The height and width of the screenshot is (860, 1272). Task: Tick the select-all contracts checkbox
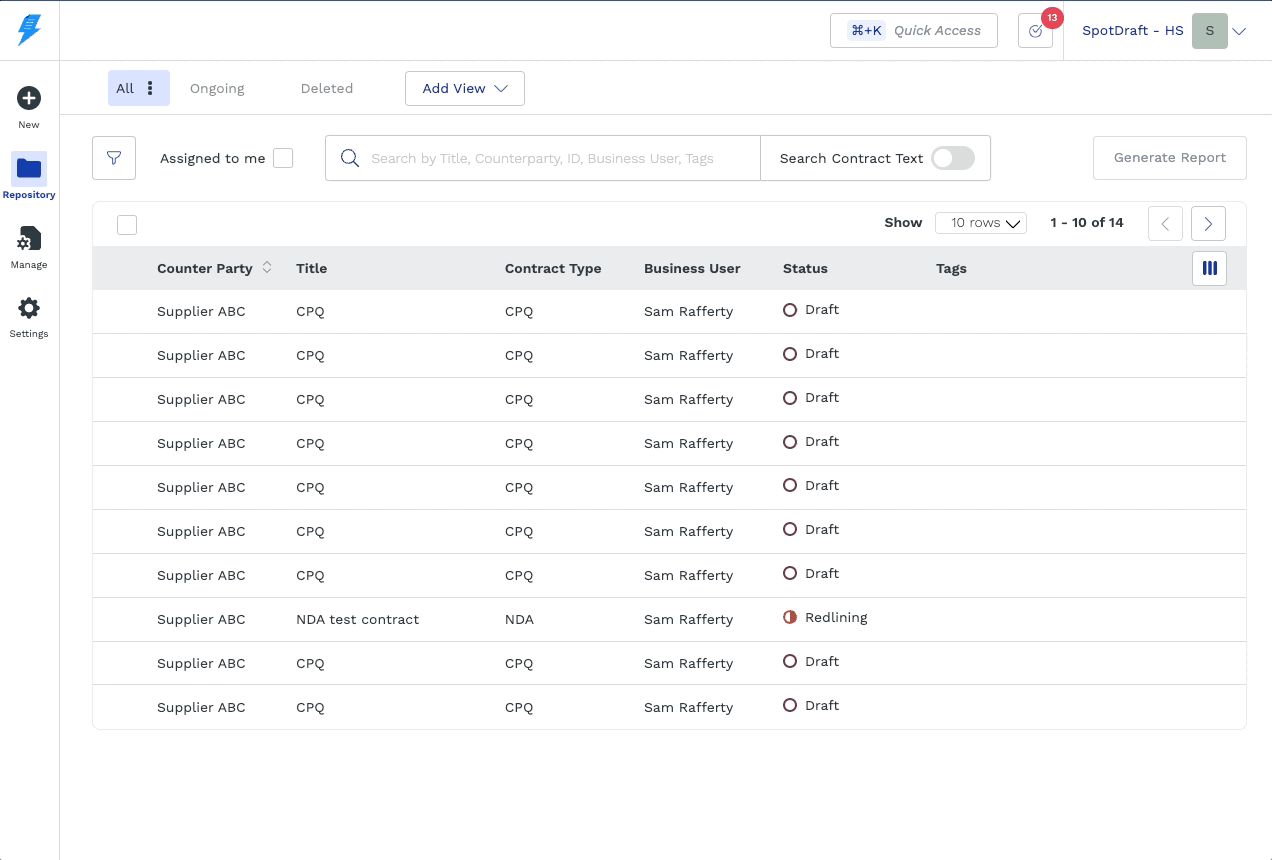coord(127,225)
